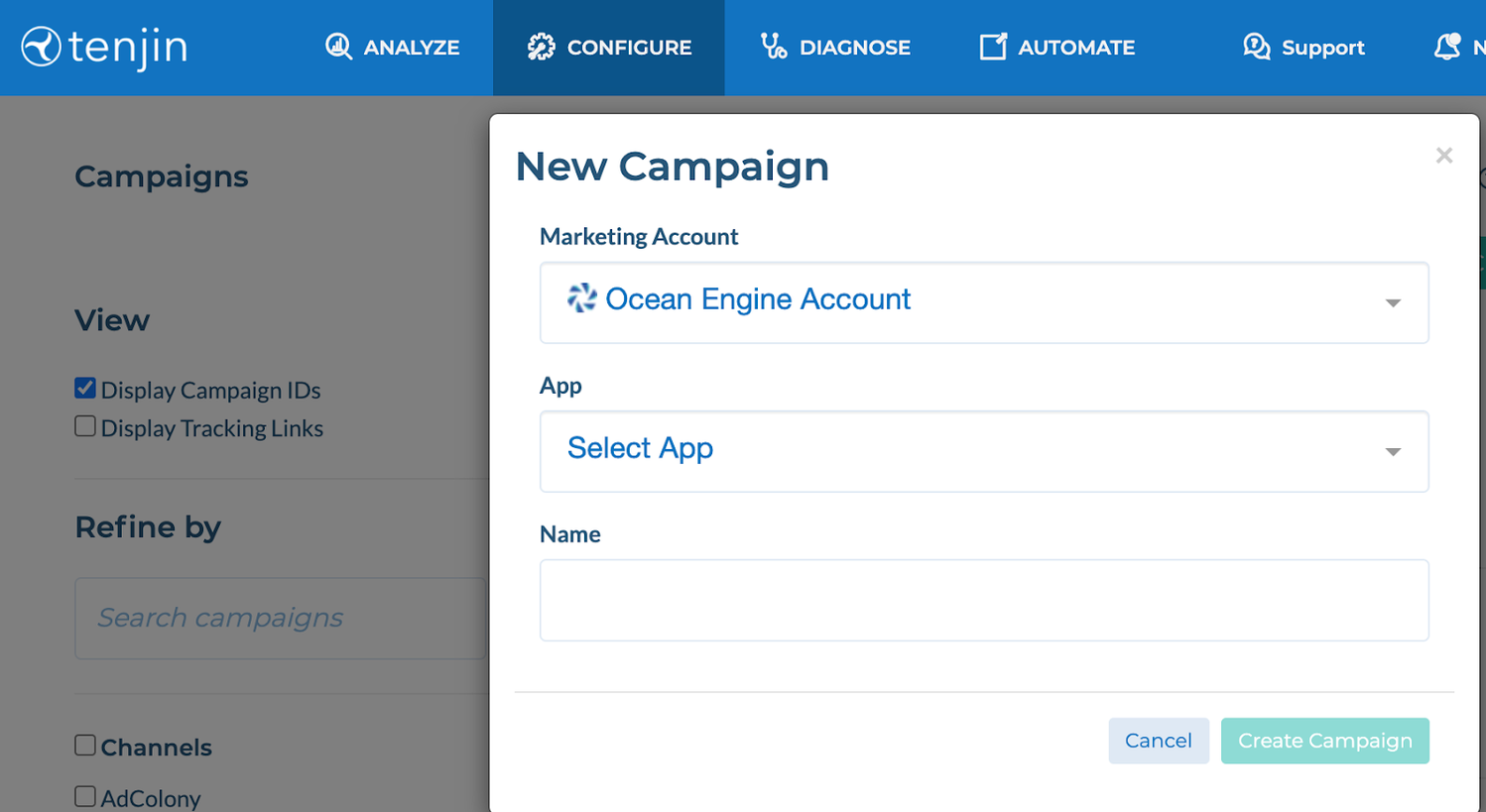Close the New Campaign dialog
1486x812 pixels.
(x=1444, y=155)
